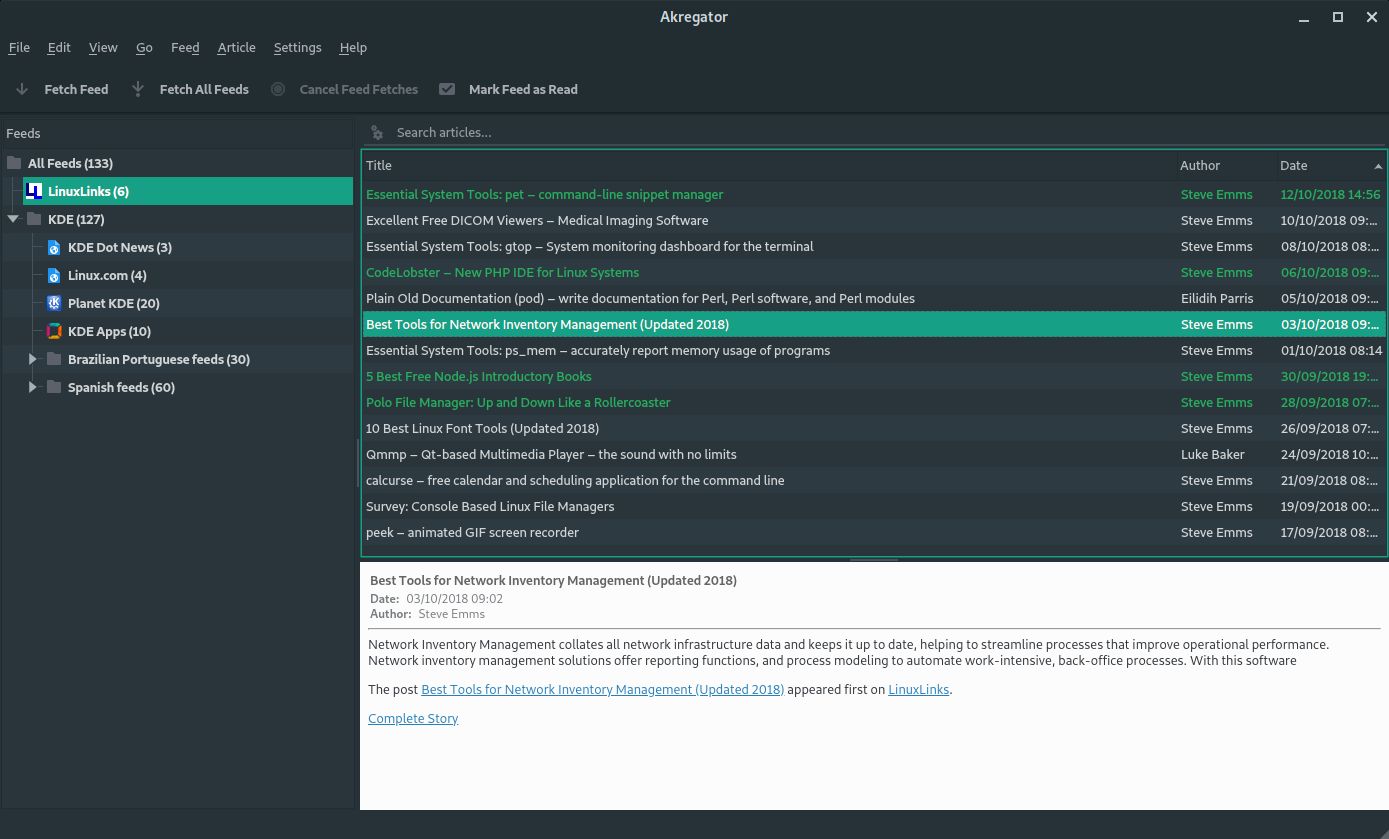Open the Complete Story link
This screenshot has width=1389, height=839.
click(x=413, y=718)
